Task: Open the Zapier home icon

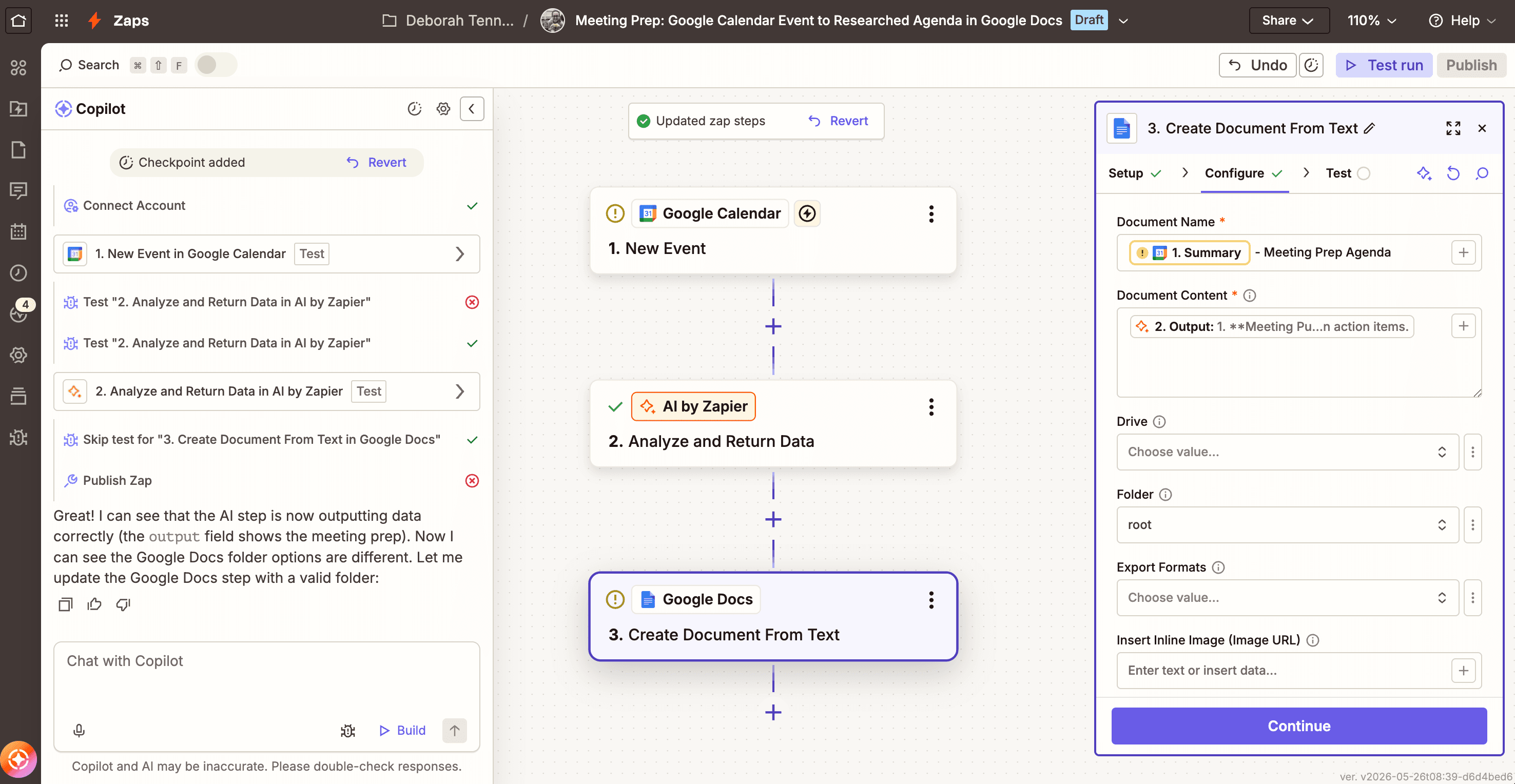Action: click(18, 21)
